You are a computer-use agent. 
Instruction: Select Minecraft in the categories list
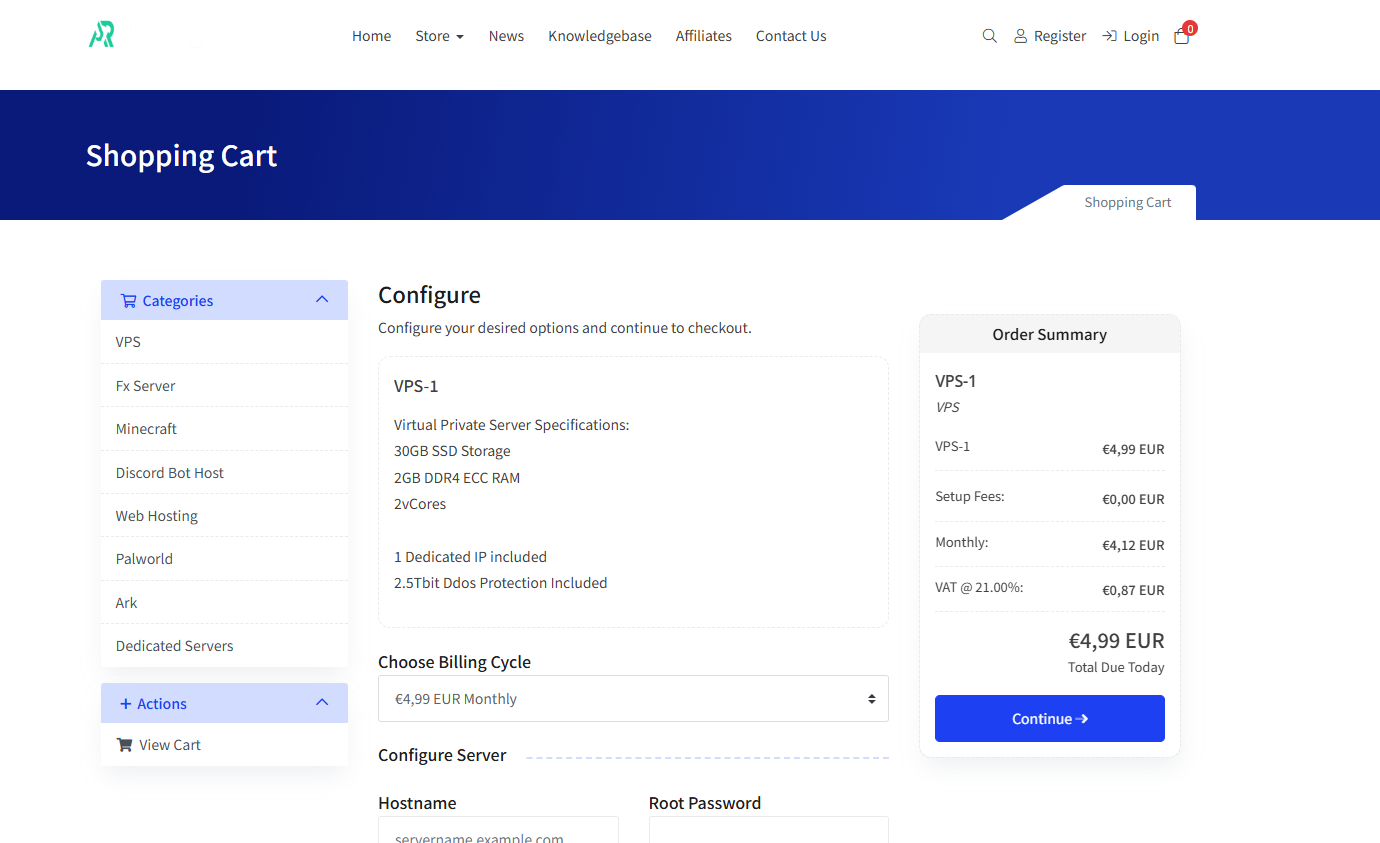coord(146,429)
